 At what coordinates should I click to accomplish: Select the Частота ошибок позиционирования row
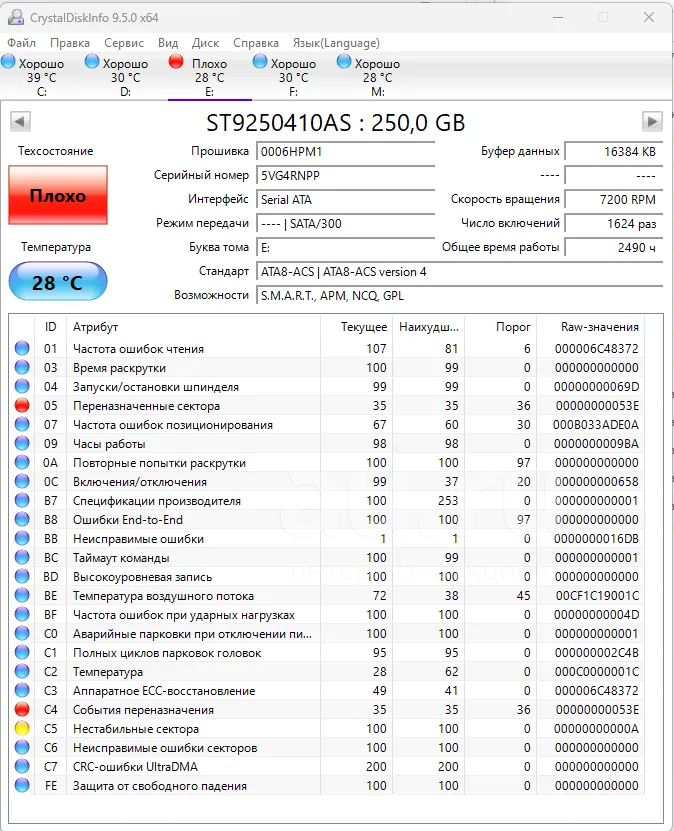point(327,425)
